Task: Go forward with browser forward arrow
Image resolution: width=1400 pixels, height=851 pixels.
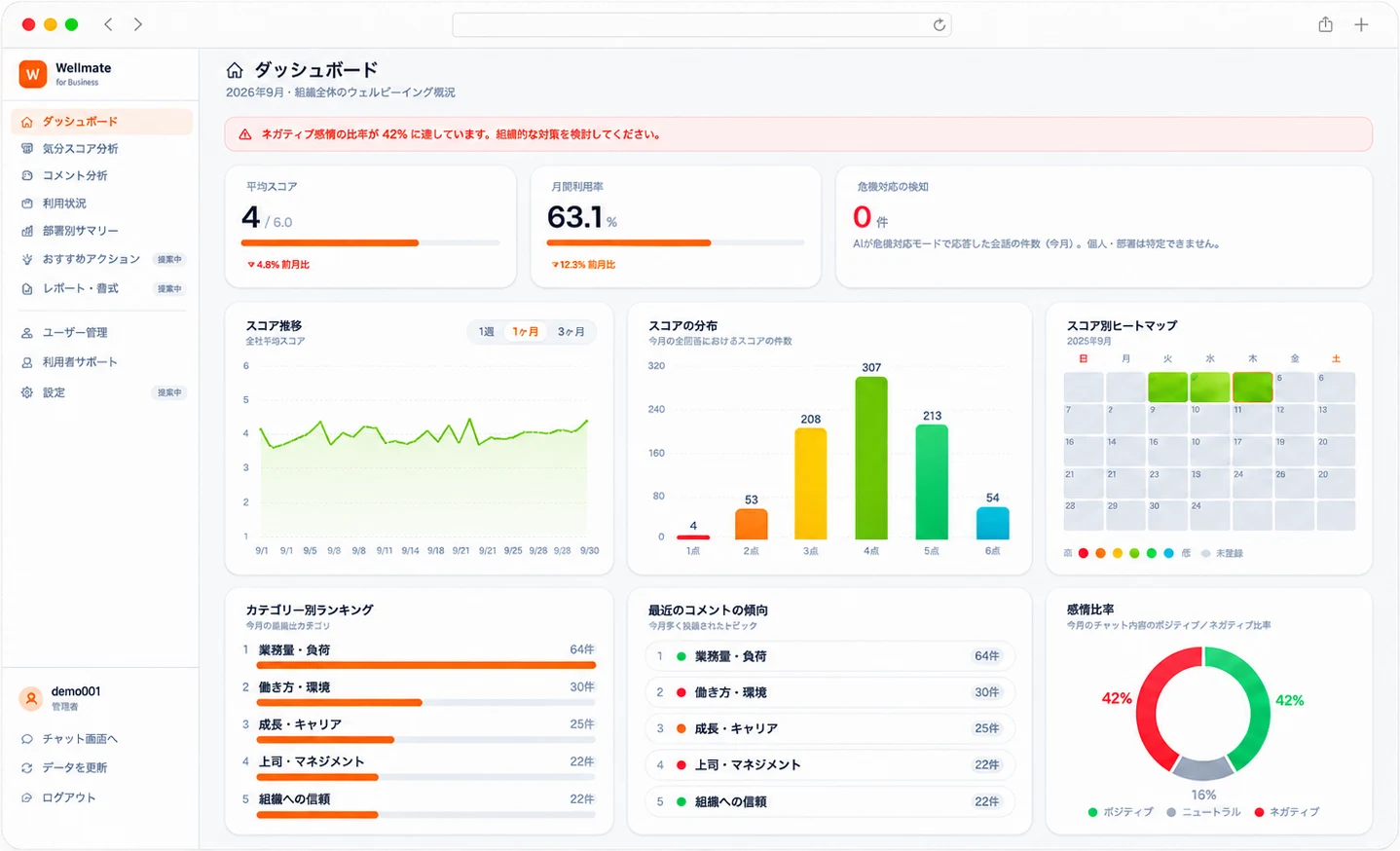Action: (138, 24)
